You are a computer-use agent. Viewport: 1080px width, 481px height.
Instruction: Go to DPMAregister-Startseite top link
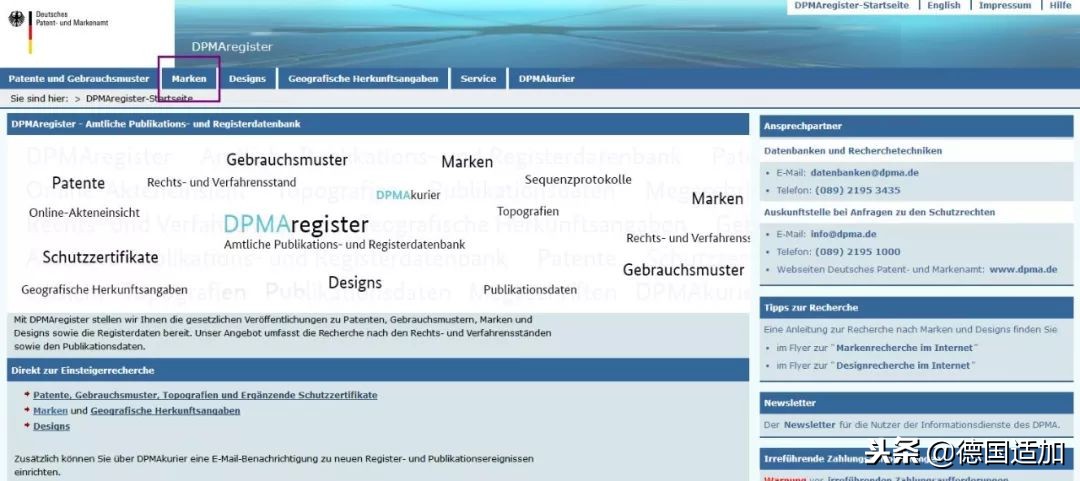(851, 6)
